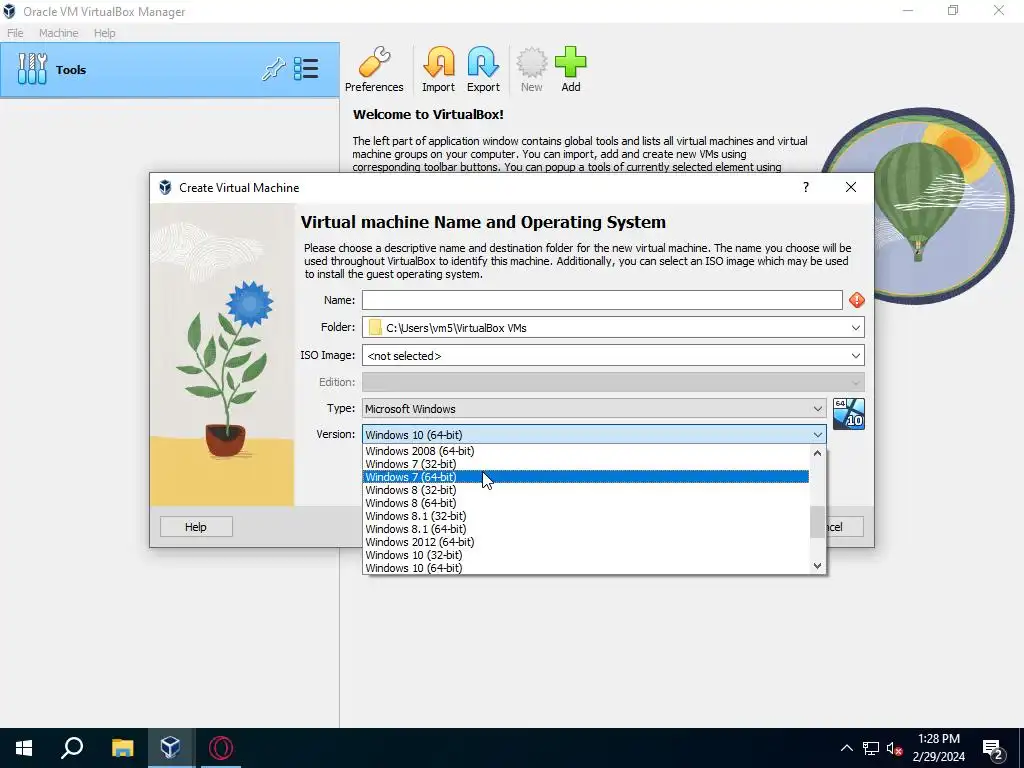Show hidden system tray icons
This screenshot has width=1024, height=768.
coord(846,748)
